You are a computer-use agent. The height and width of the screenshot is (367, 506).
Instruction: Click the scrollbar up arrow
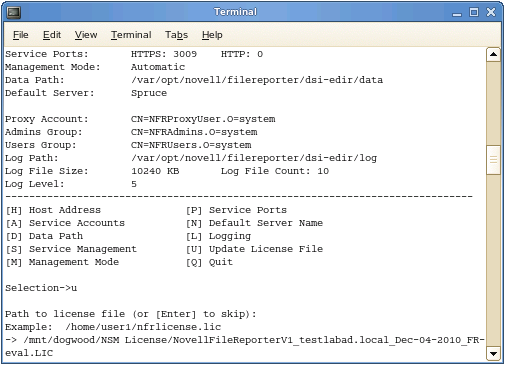pyautogui.click(x=493, y=55)
